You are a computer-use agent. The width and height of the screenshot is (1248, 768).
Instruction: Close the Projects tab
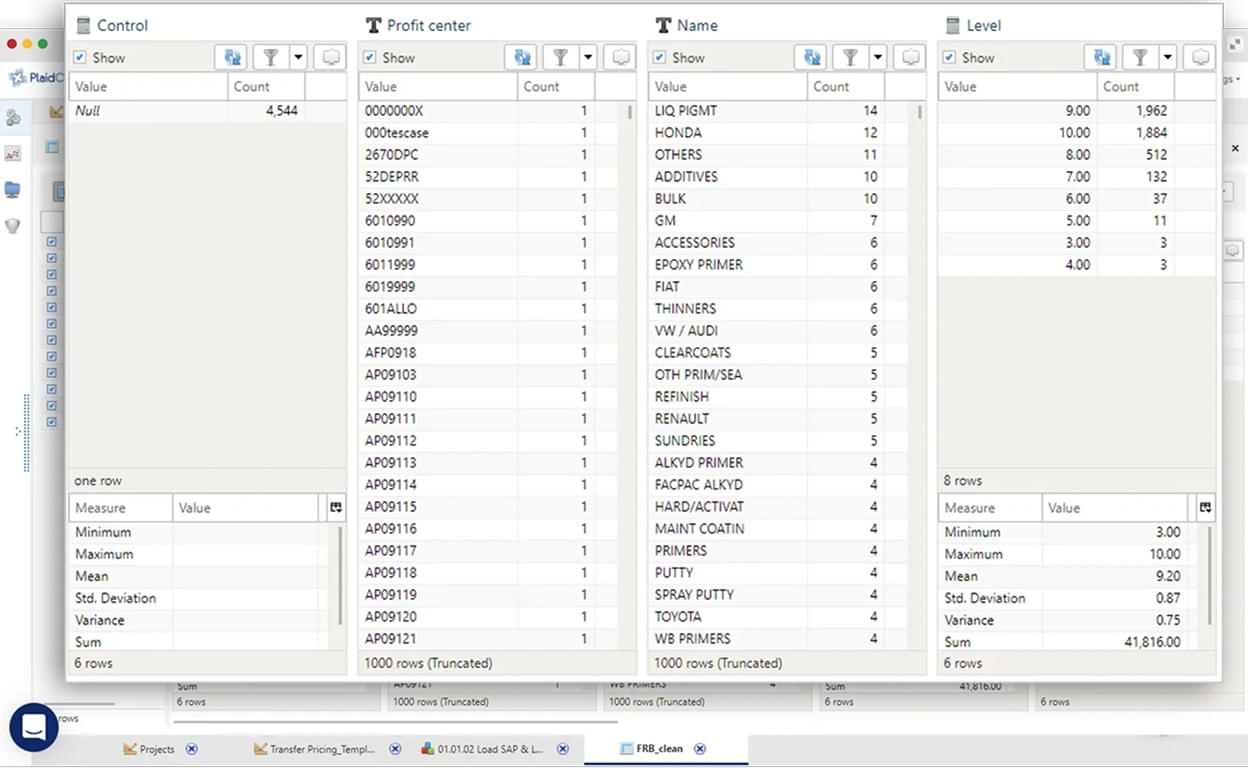click(x=192, y=749)
